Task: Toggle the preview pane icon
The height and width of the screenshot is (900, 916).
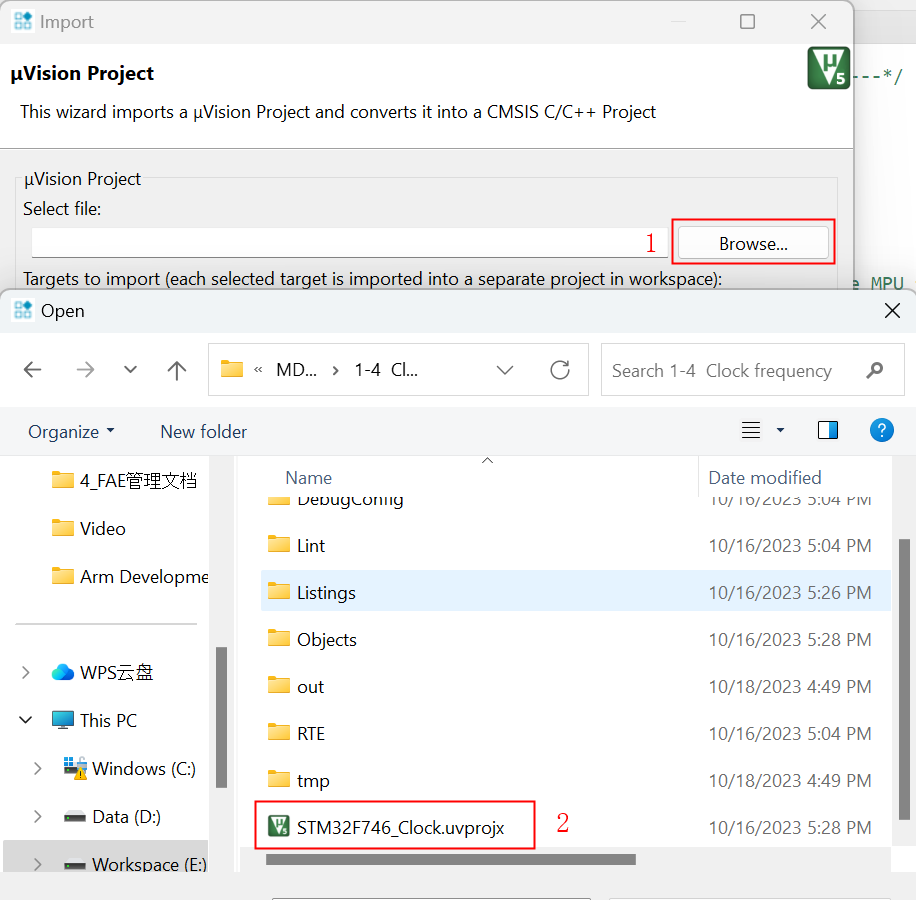Action: tap(828, 430)
